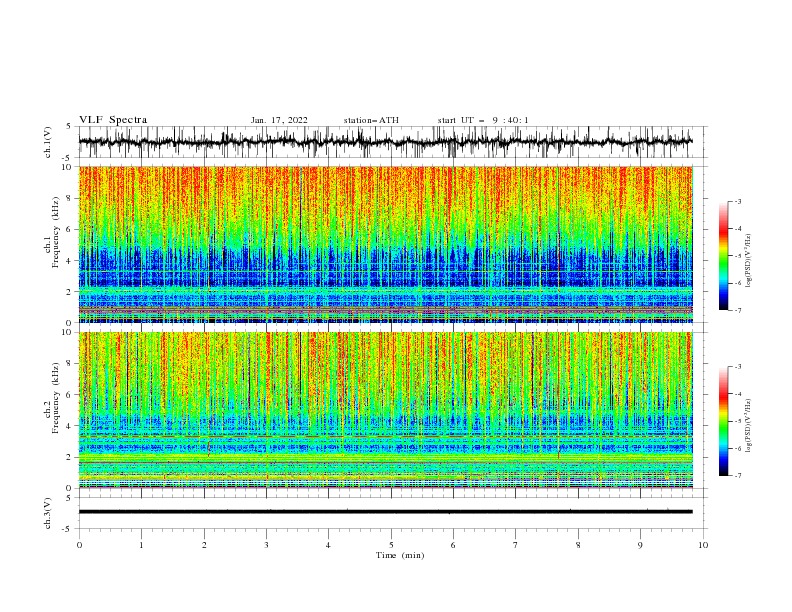Click the "-5" tick on ch.1 colorbar
This screenshot has width=792, height=612.
[x=738, y=256]
